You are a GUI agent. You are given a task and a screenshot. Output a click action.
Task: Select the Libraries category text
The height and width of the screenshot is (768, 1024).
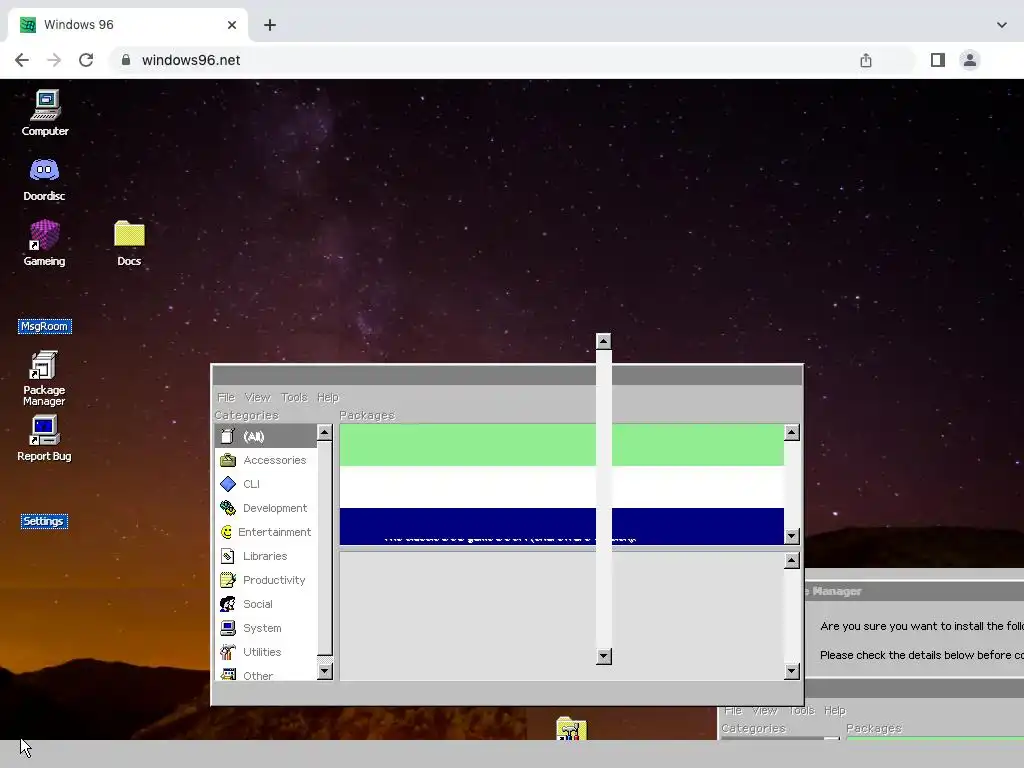pyautogui.click(x=265, y=556)
